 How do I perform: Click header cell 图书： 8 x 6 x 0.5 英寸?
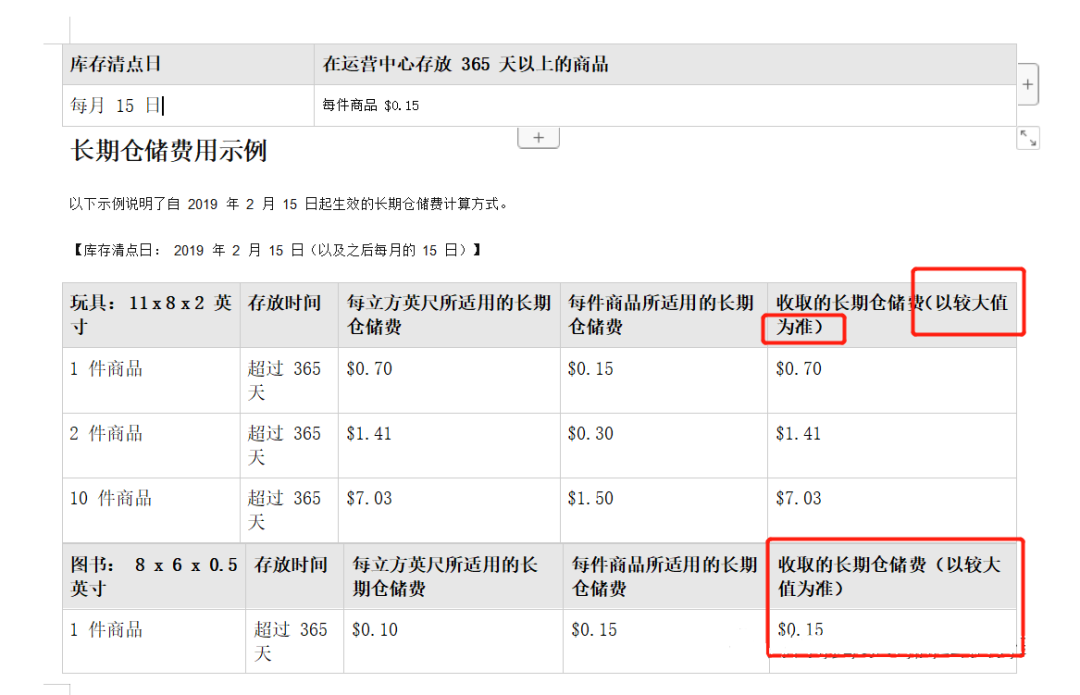pyautogui.click(x=154, y=576)
